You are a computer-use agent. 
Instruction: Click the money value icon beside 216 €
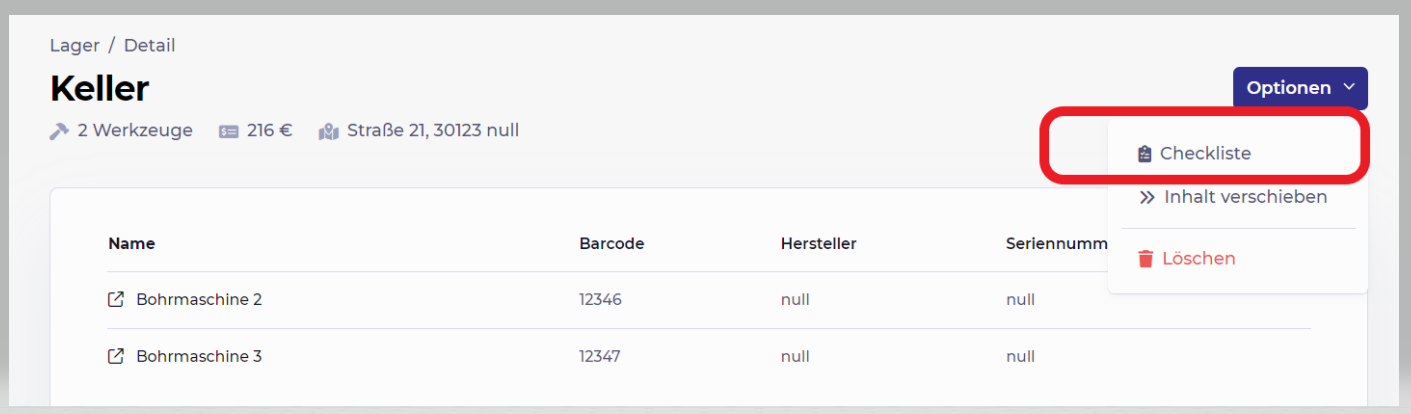(x=229, y=131)
